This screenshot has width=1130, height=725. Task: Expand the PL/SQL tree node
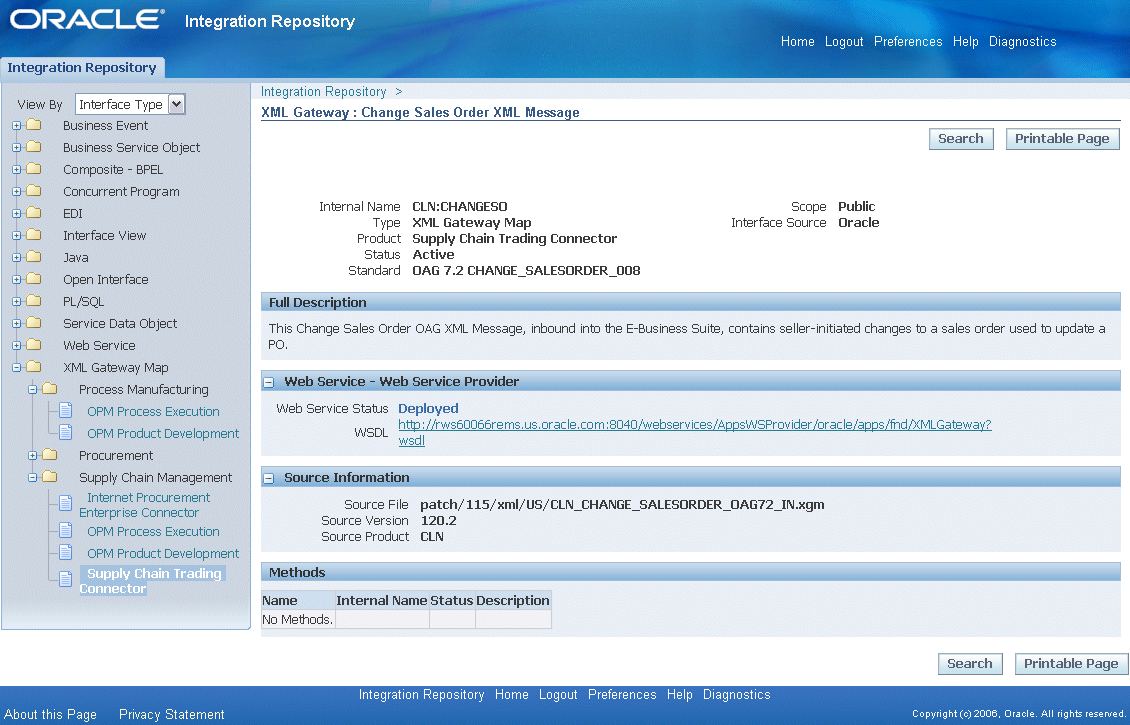(17, 301)
